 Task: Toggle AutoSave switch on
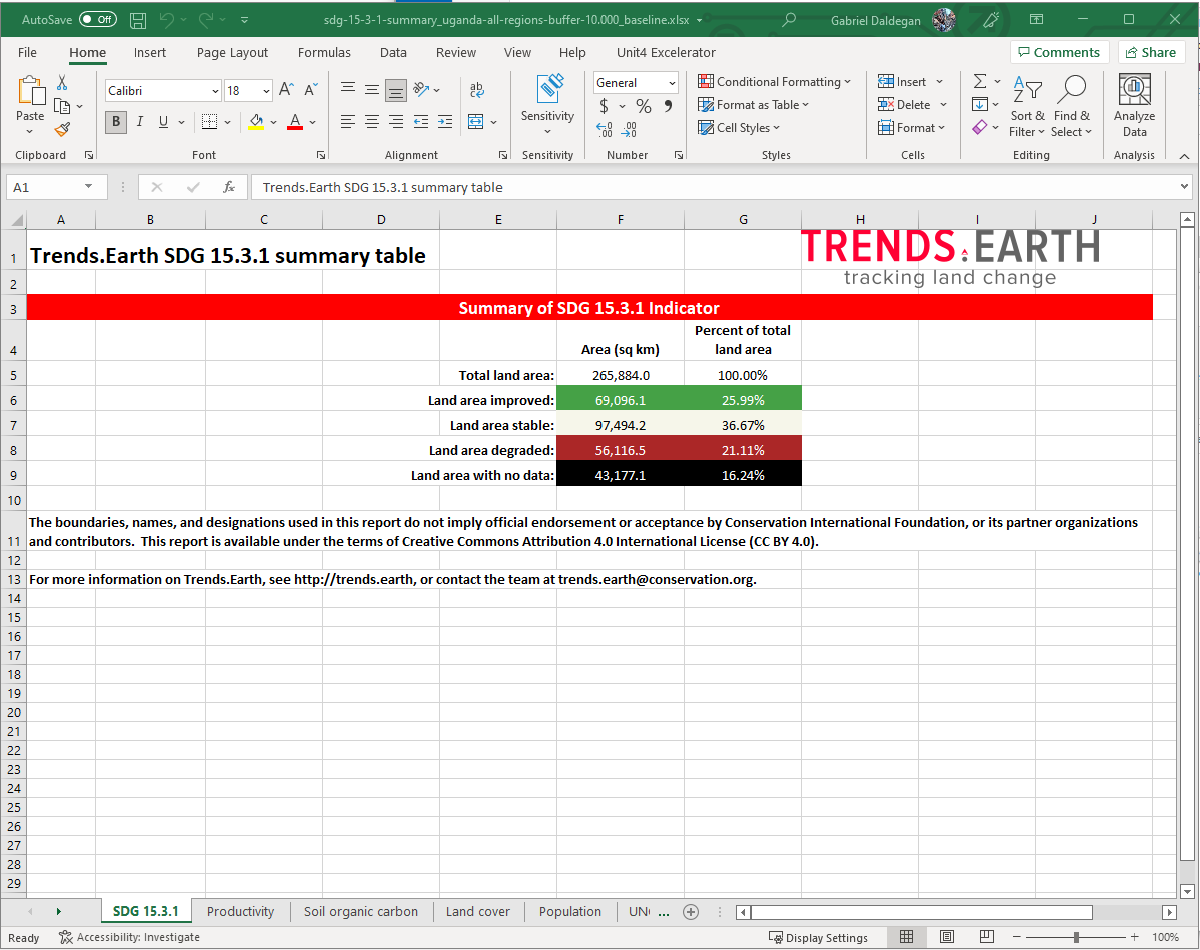pyautogui.click(x=98, y=20)
